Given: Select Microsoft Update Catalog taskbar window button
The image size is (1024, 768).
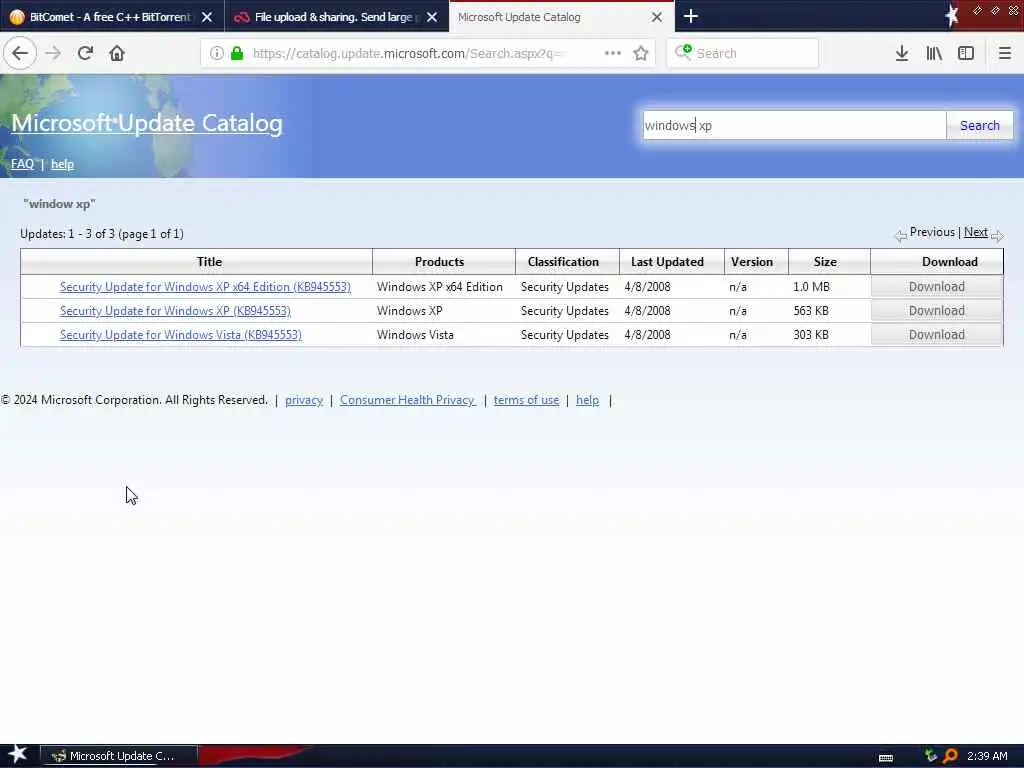Looking at the screenshot, I should (x=119, y=756).
